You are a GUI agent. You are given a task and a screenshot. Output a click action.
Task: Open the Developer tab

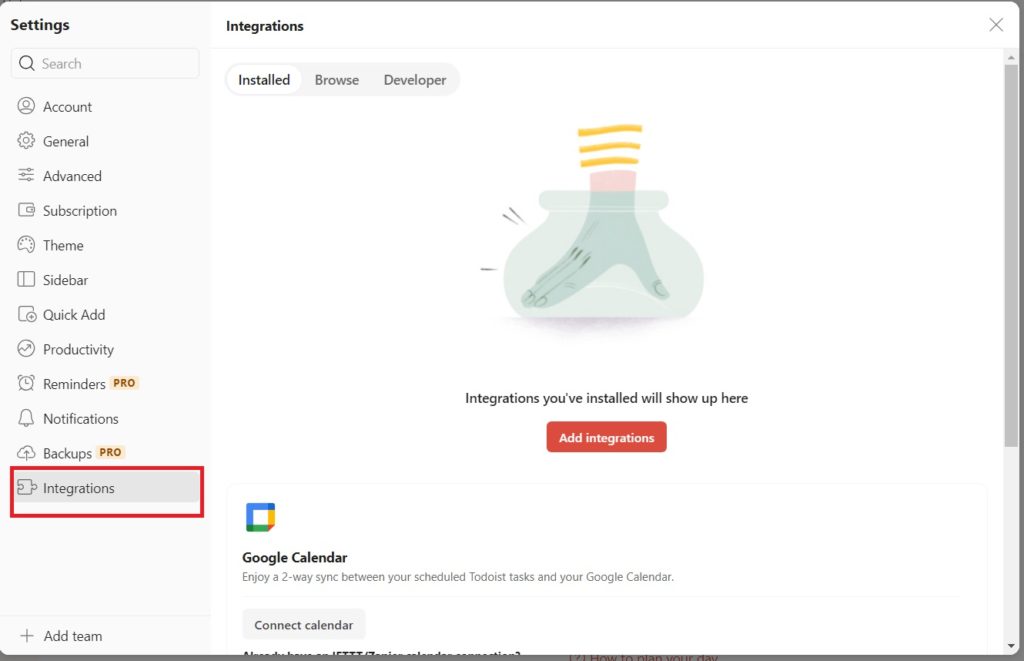coord(415,80)
